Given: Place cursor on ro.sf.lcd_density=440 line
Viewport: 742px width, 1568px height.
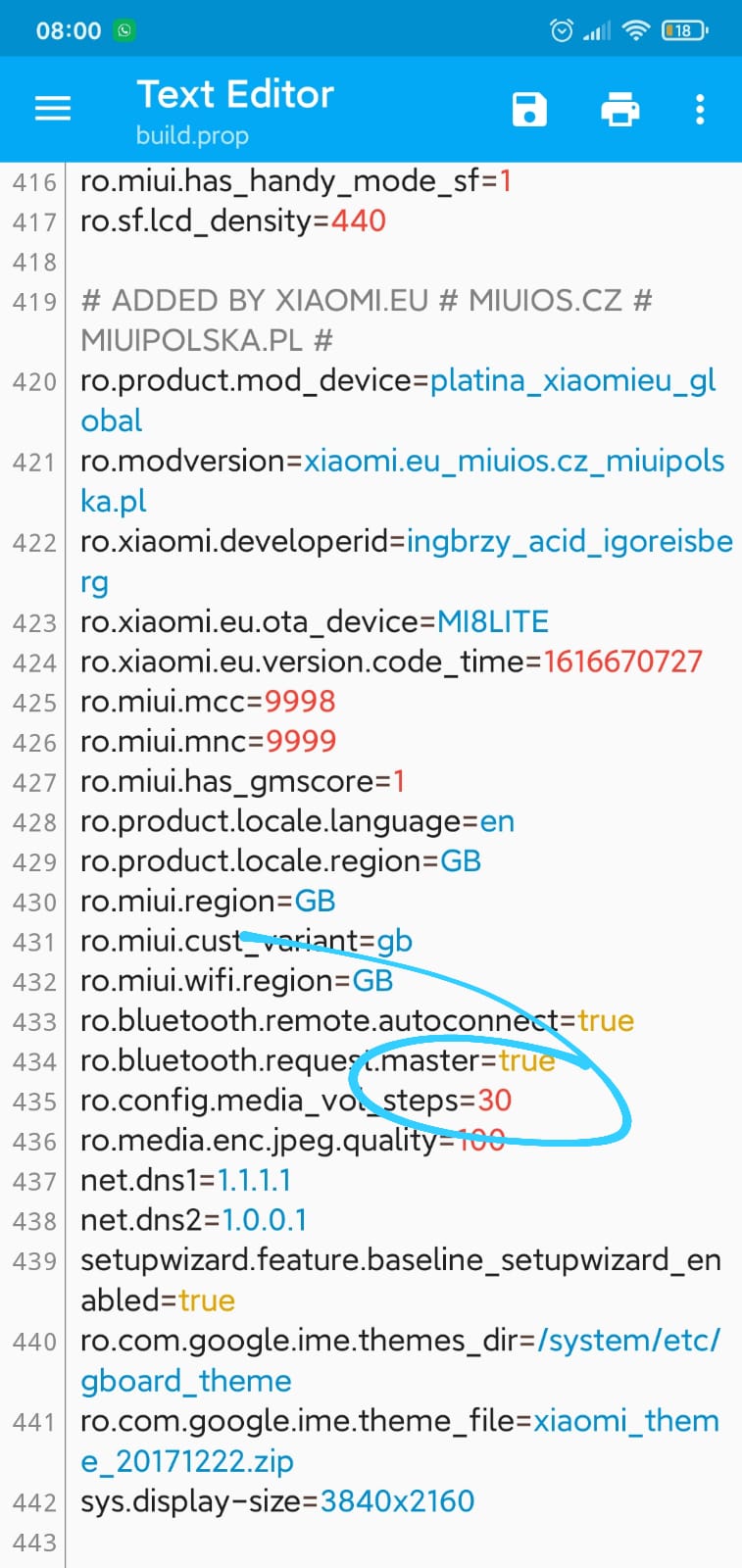Looking at the screenshot, I should [x=233, y=220].
